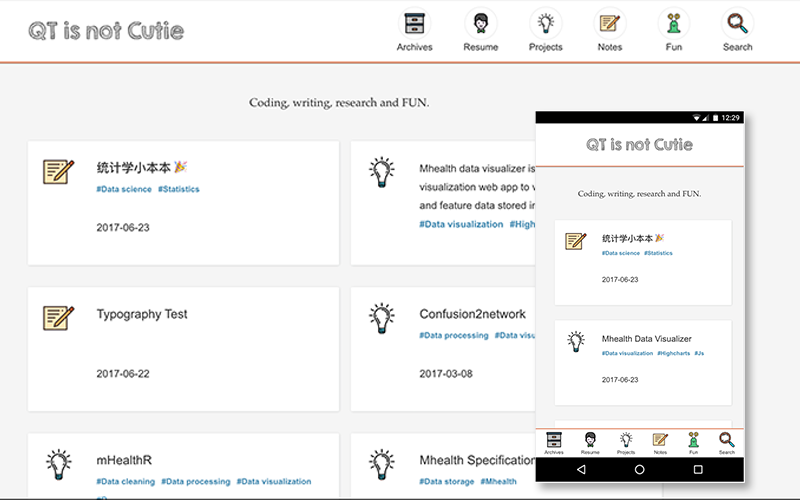Viewport: 800px width, 500px height.
Task: Click the desktop site title QT is not Cutie
Action: (106, 30)
